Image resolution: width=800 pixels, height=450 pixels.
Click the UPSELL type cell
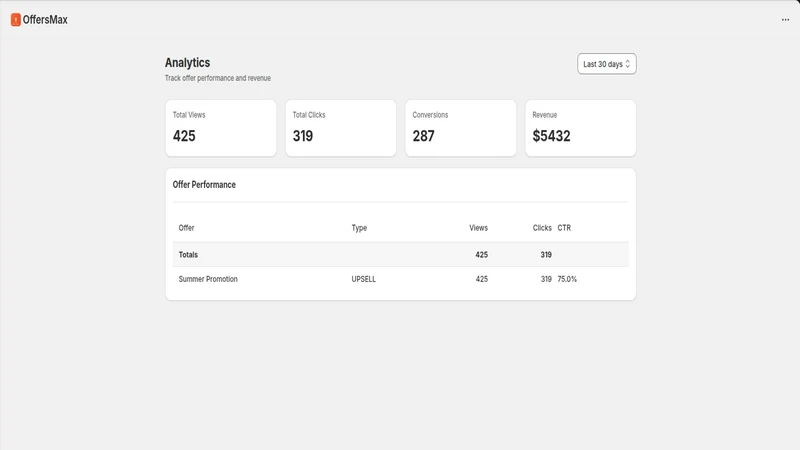click(x=364, y=279)
